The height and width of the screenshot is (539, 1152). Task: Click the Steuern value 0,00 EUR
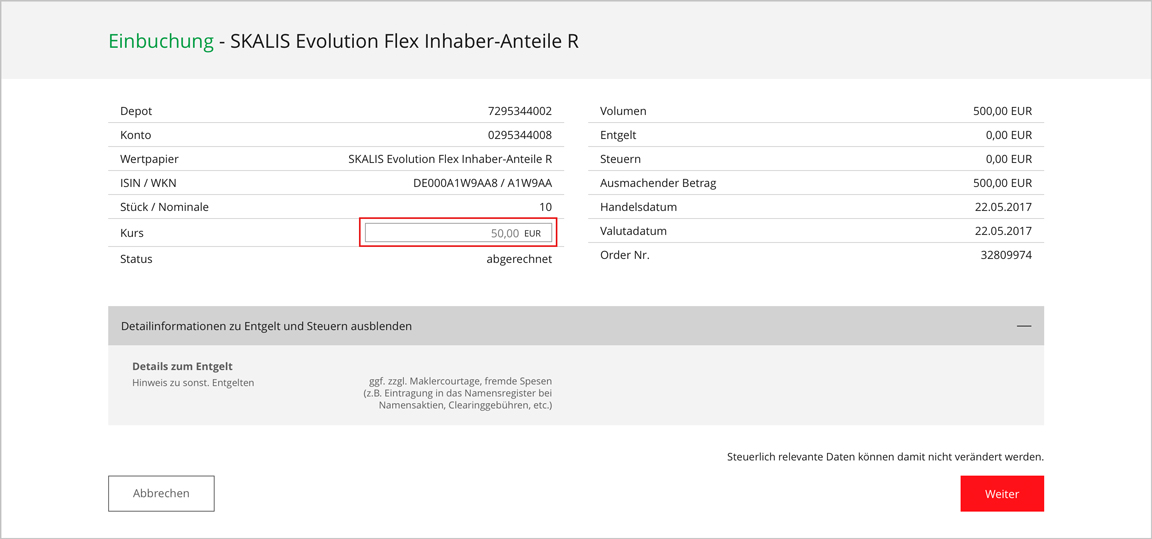[x=1009, y=159]
